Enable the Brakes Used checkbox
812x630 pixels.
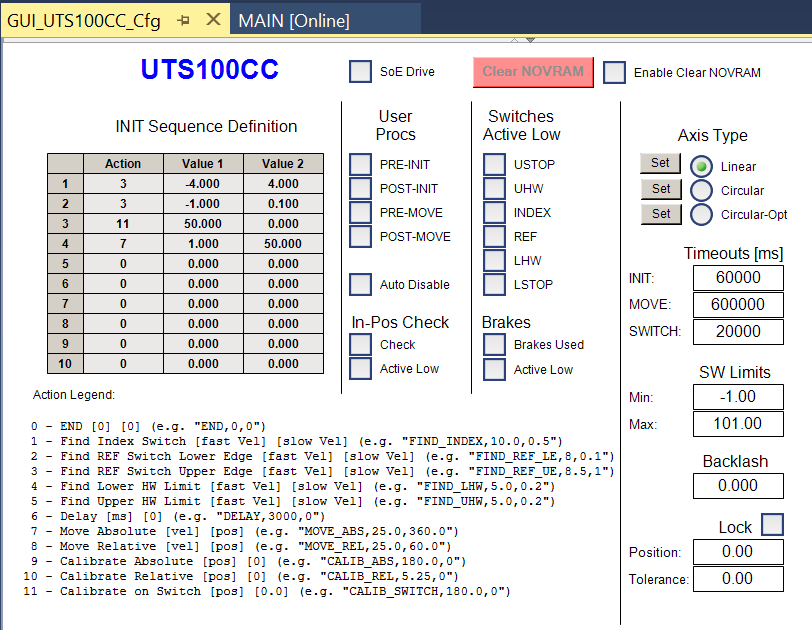(x=493, y=342)
